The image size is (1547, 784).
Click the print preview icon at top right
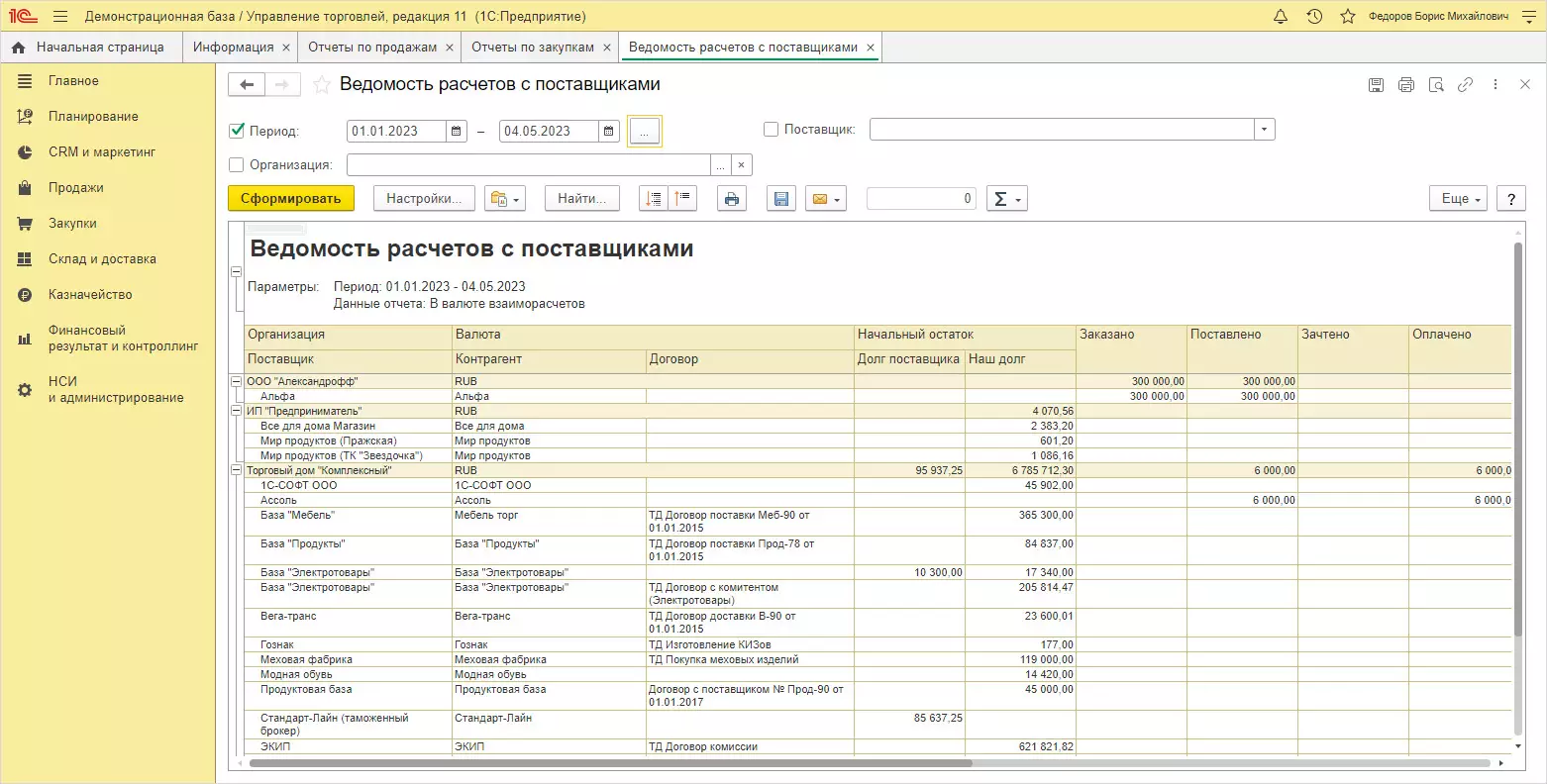[x=1435, y=85]
